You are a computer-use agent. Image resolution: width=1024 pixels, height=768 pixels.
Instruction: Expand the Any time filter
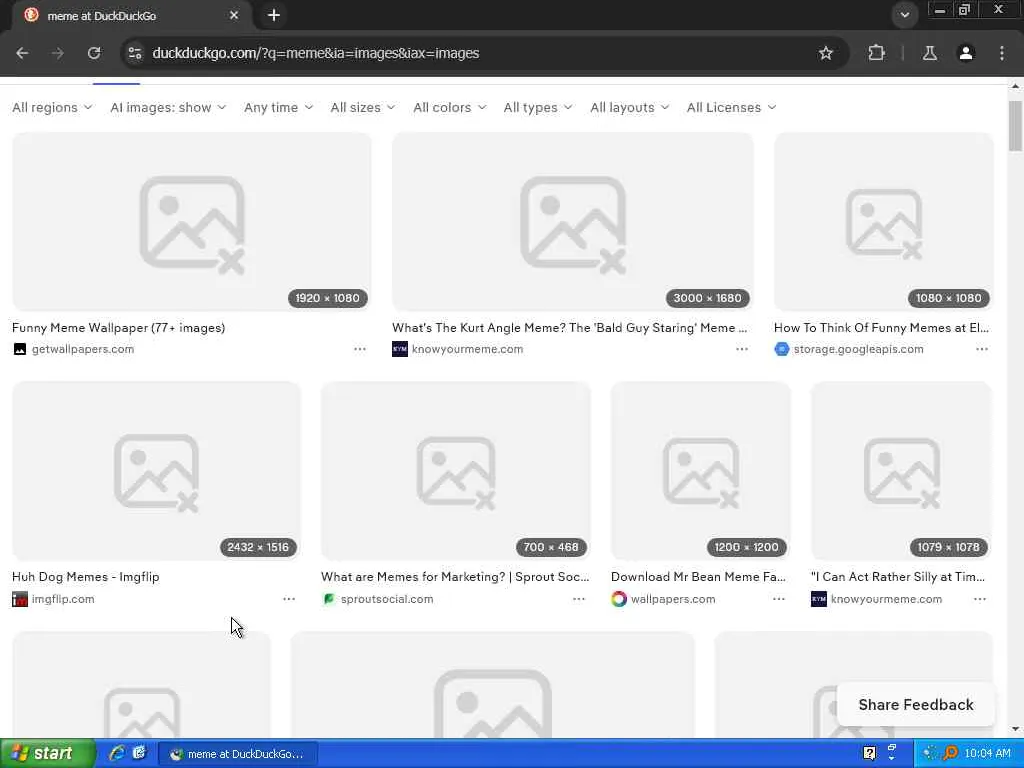(278, 107)
